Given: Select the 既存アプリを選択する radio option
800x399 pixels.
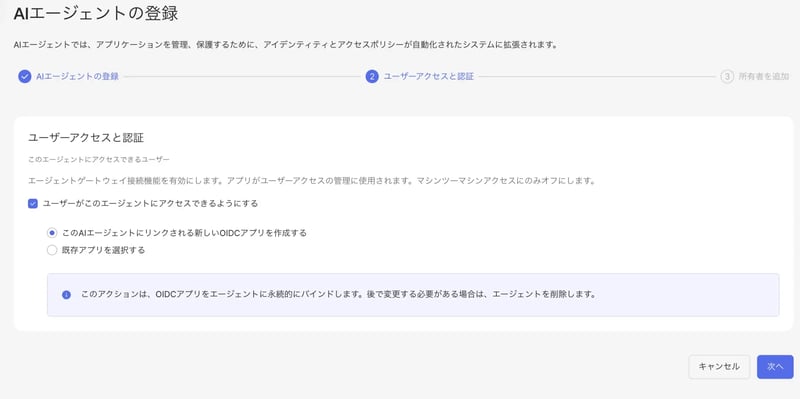Looking at the screenshot, I should pos(52,251).
